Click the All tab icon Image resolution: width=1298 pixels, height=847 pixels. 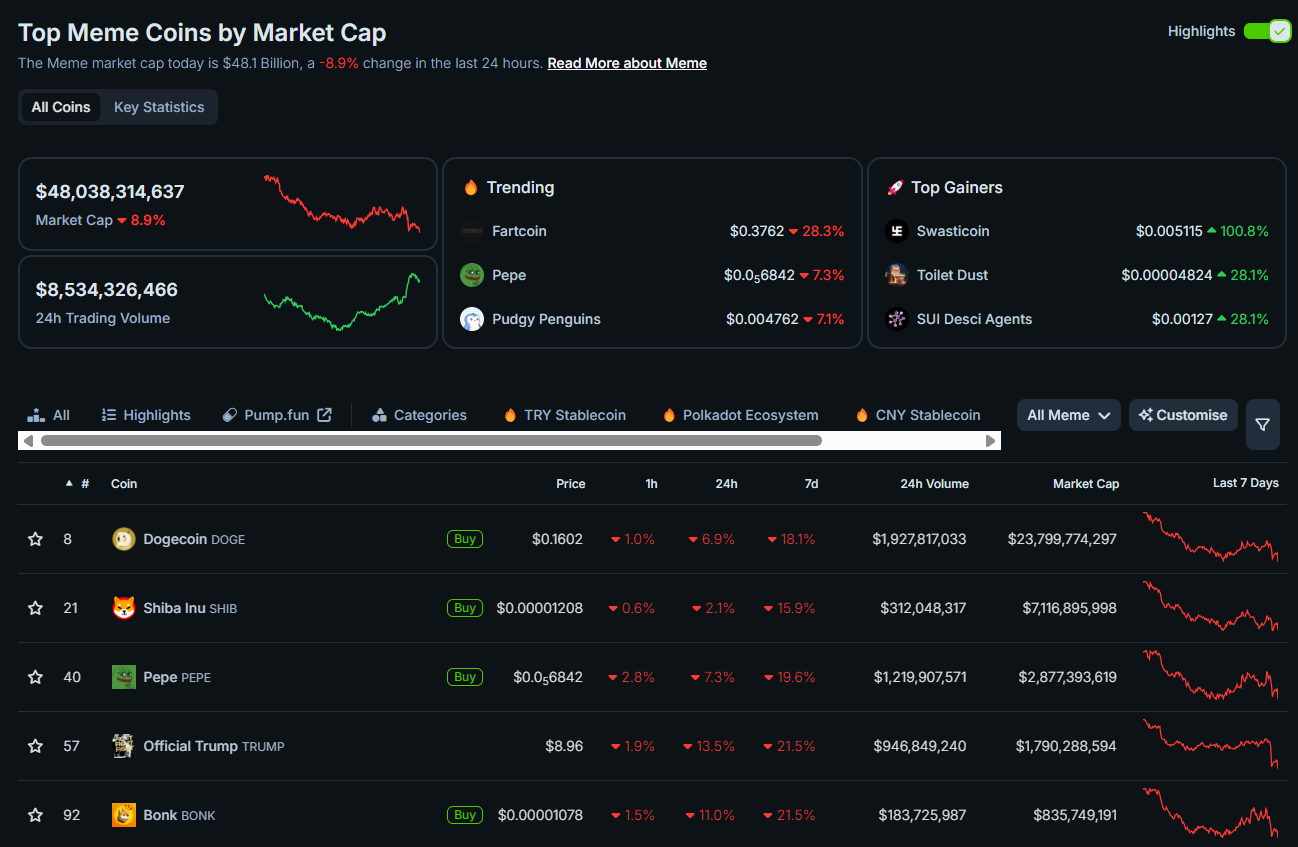[x=37, y=415]
